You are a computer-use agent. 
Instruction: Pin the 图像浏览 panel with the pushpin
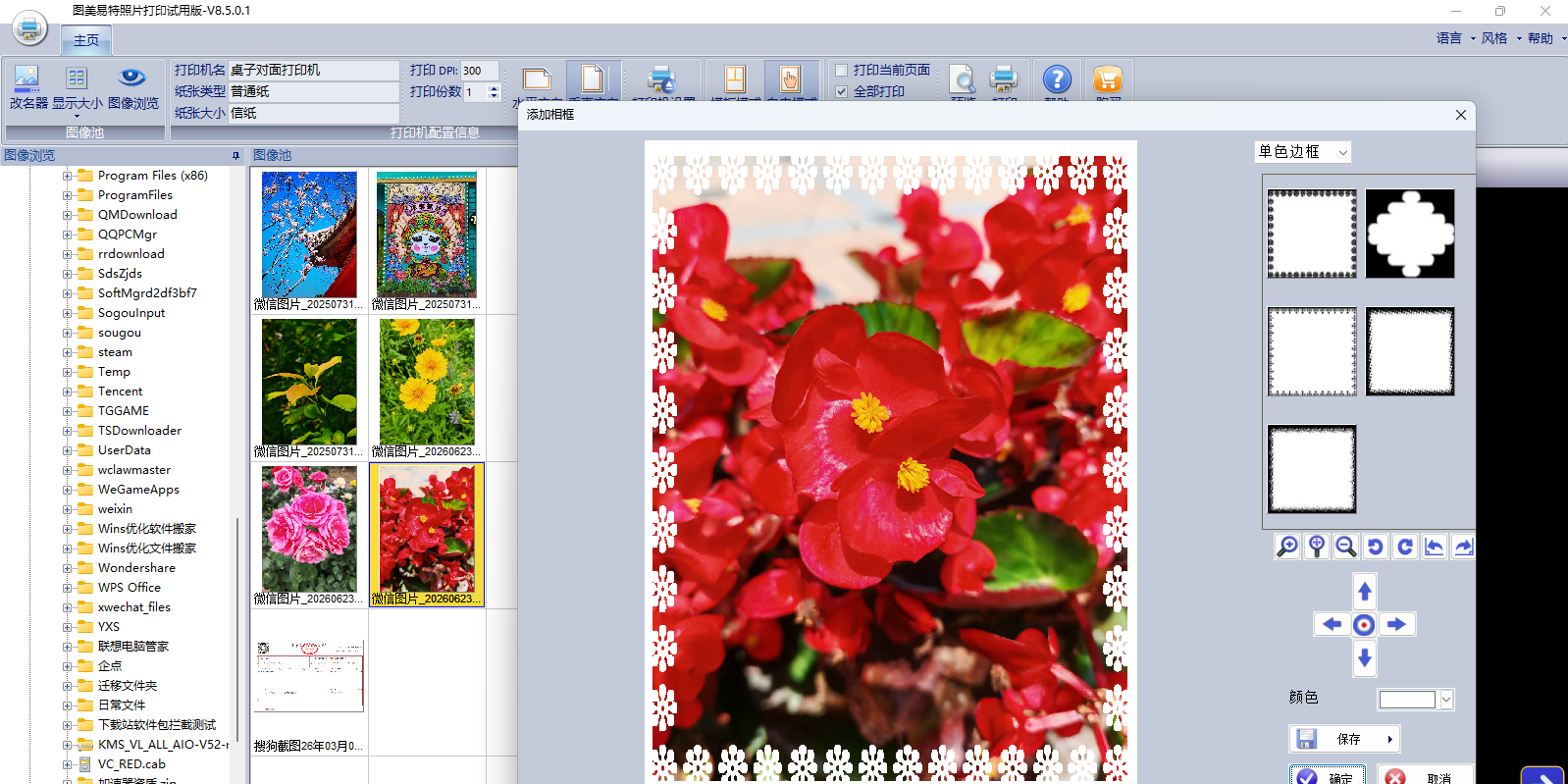pyautogui.click(x=235, y=155)
